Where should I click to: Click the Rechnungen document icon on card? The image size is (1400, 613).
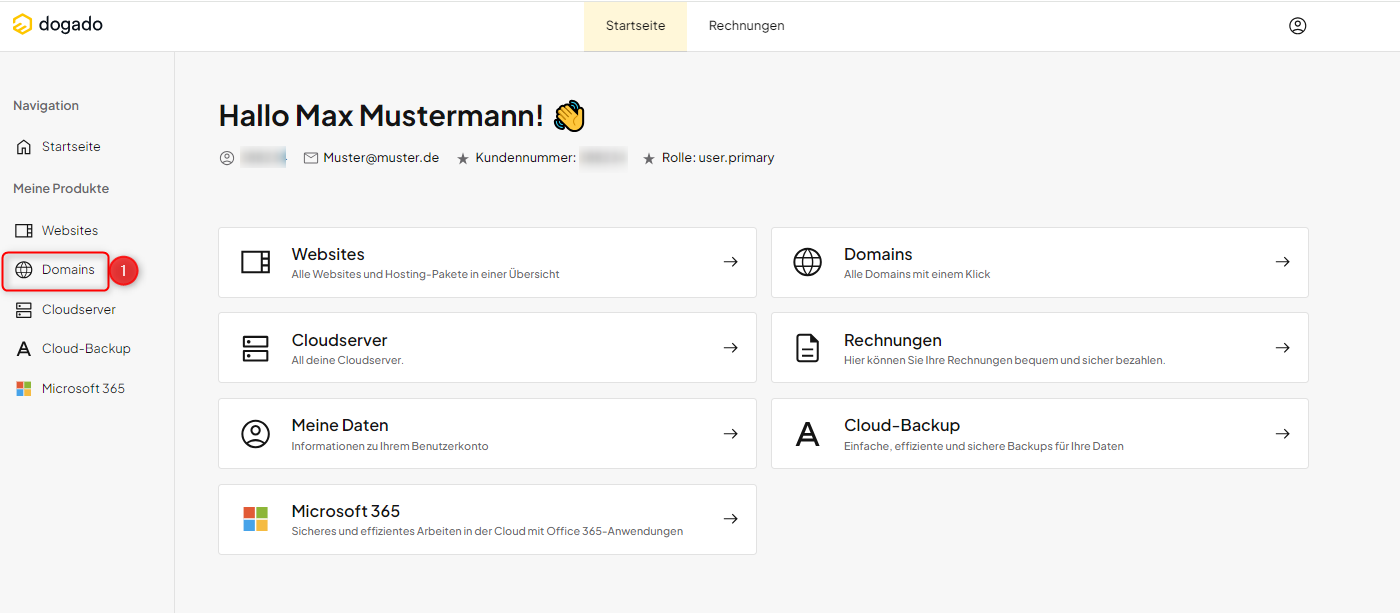pyautogui.click(x=807, y=347)
